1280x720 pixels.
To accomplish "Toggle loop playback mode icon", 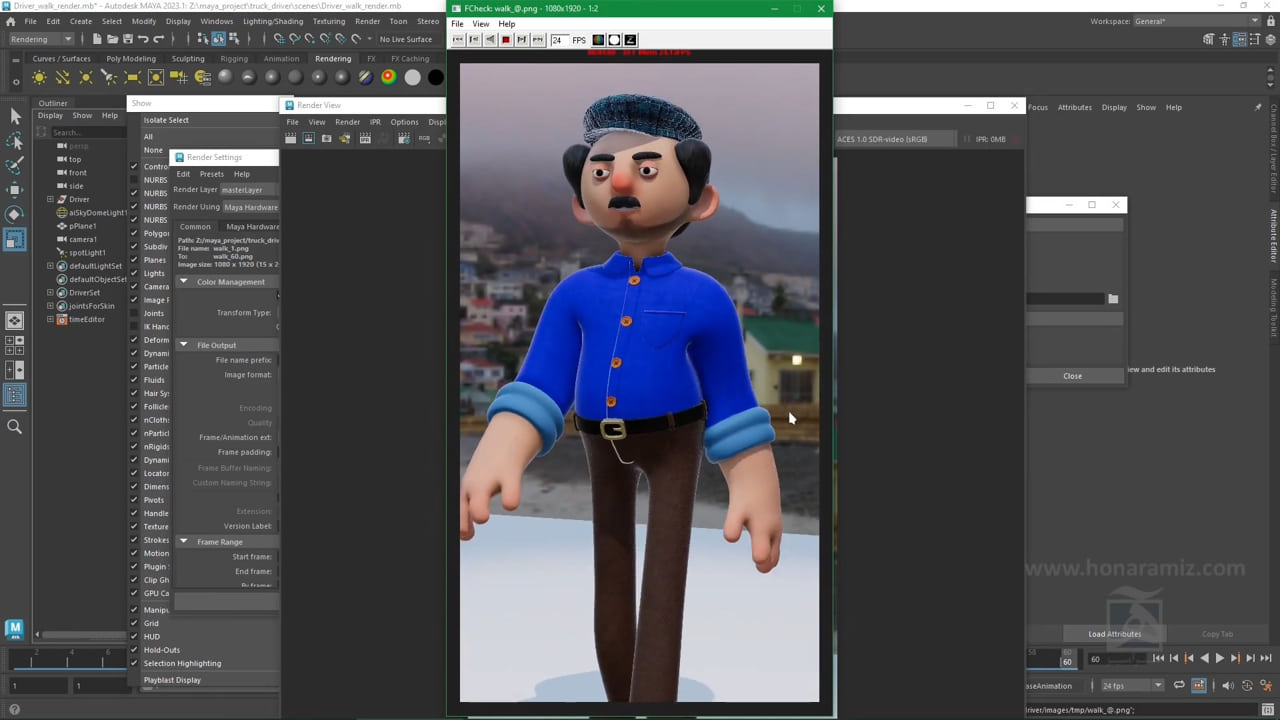I will pos(1179,686).
